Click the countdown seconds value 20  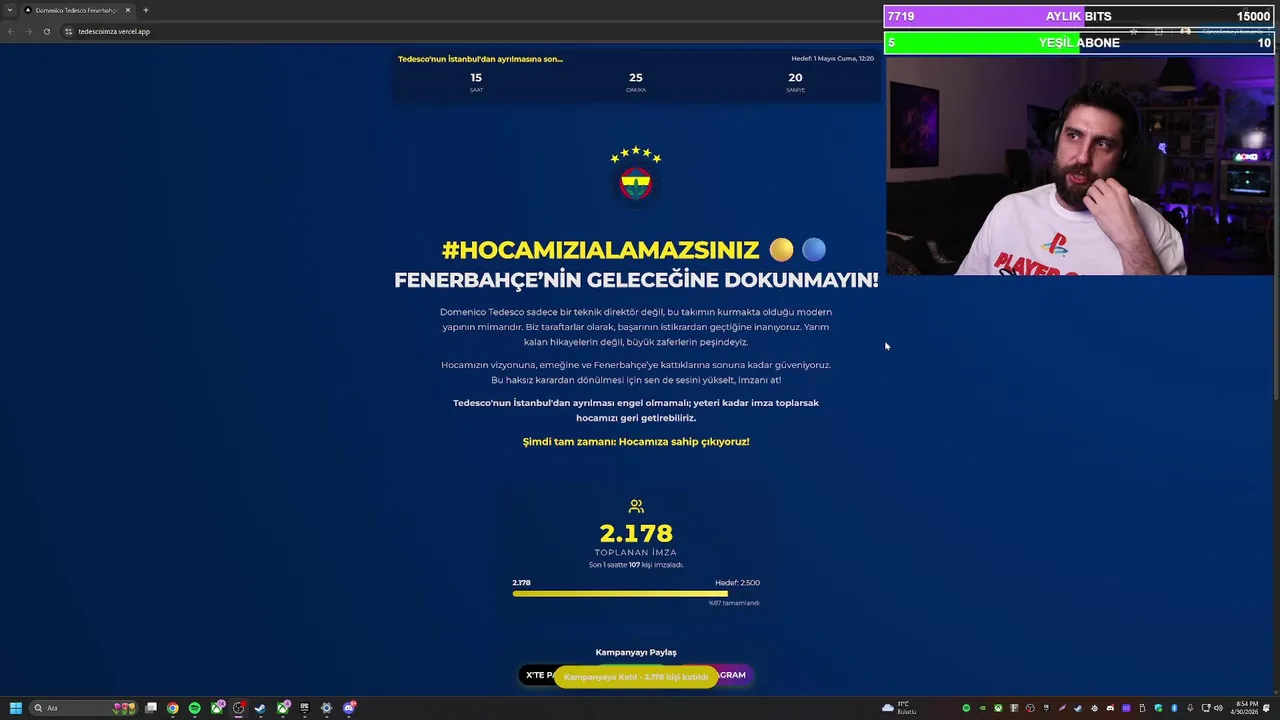coord(795,77)
